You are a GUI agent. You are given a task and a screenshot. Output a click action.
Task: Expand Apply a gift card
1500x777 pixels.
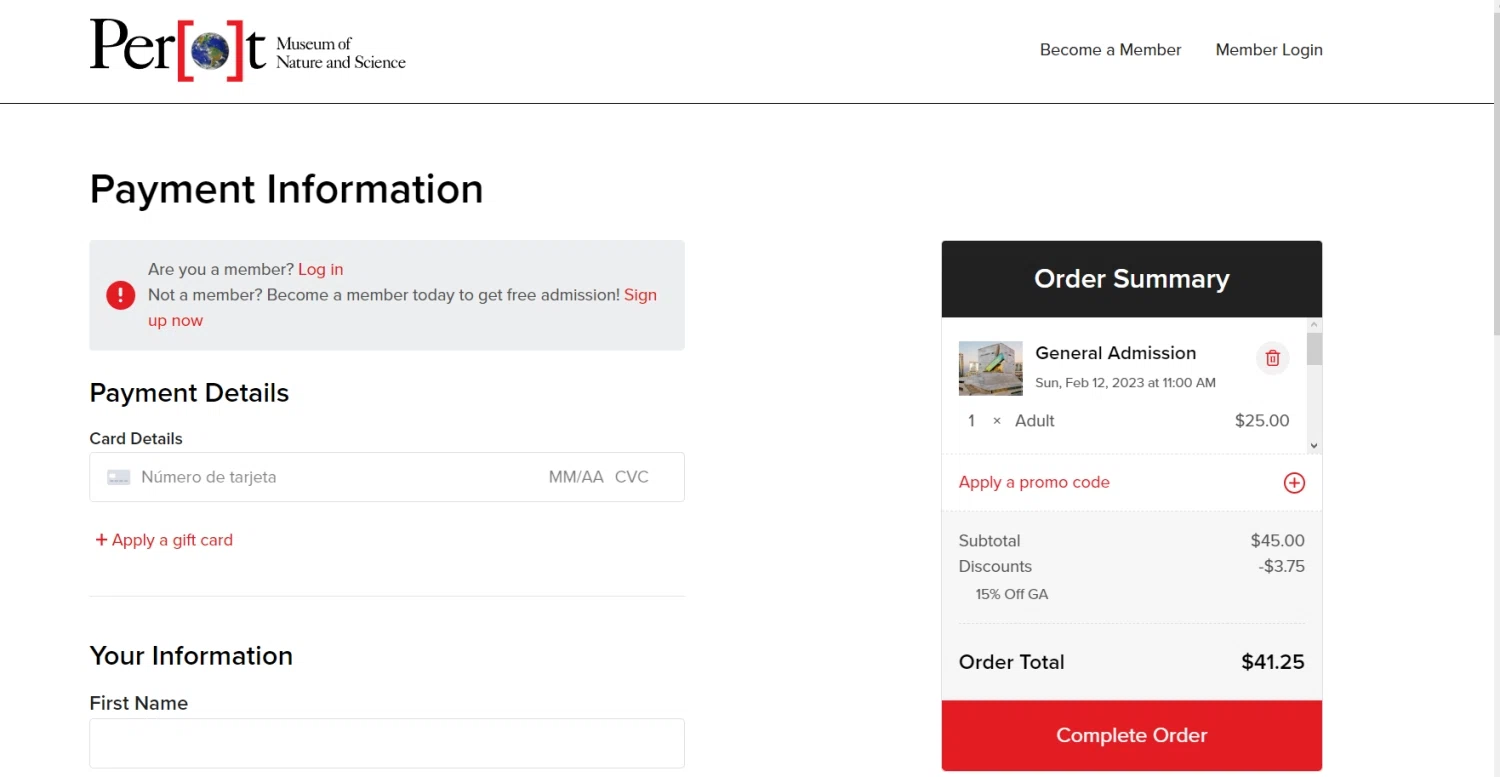tap(164, 540)
